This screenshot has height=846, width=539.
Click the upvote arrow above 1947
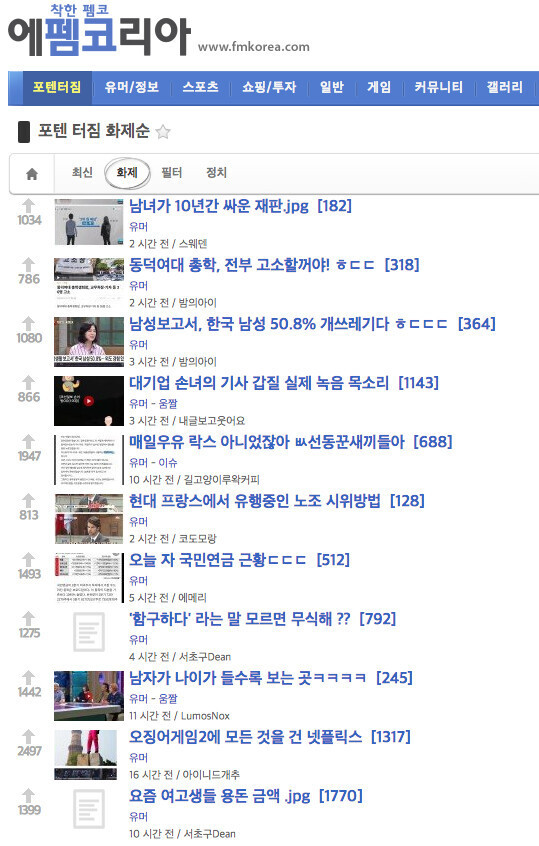(x=29, y=441)
